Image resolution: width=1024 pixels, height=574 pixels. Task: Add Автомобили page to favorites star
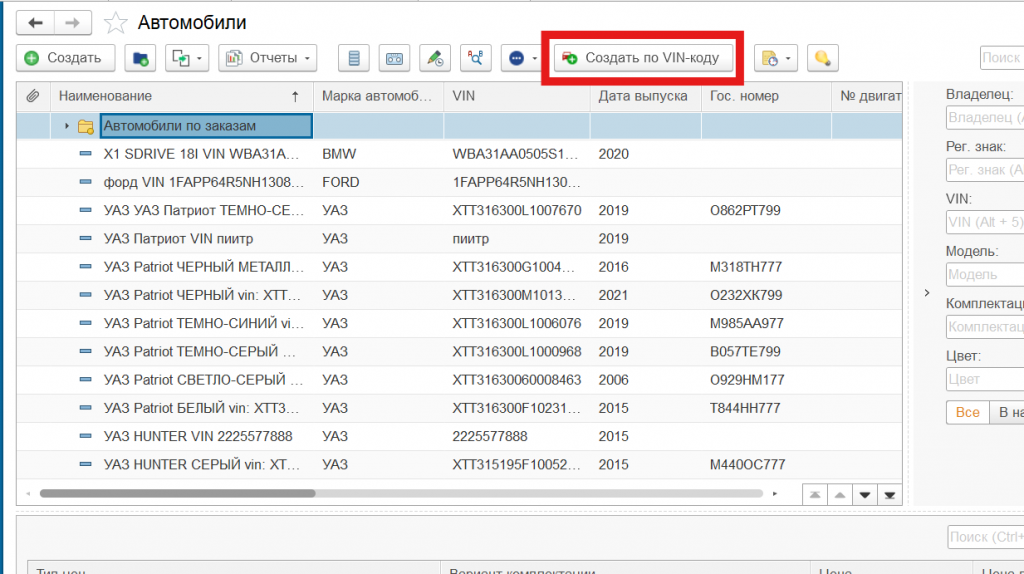coord(116,23)
